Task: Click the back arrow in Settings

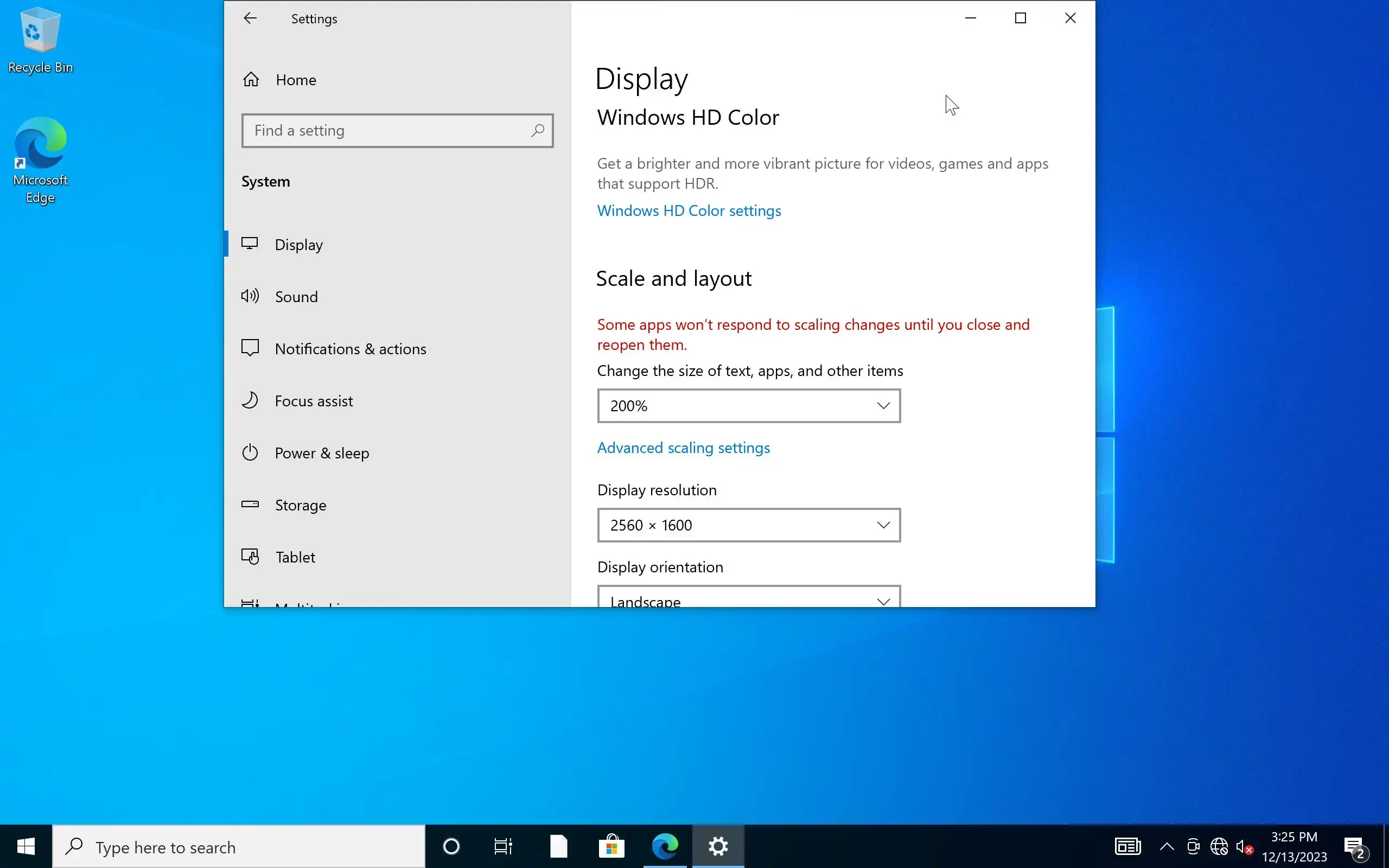Action: pos(250,18)
